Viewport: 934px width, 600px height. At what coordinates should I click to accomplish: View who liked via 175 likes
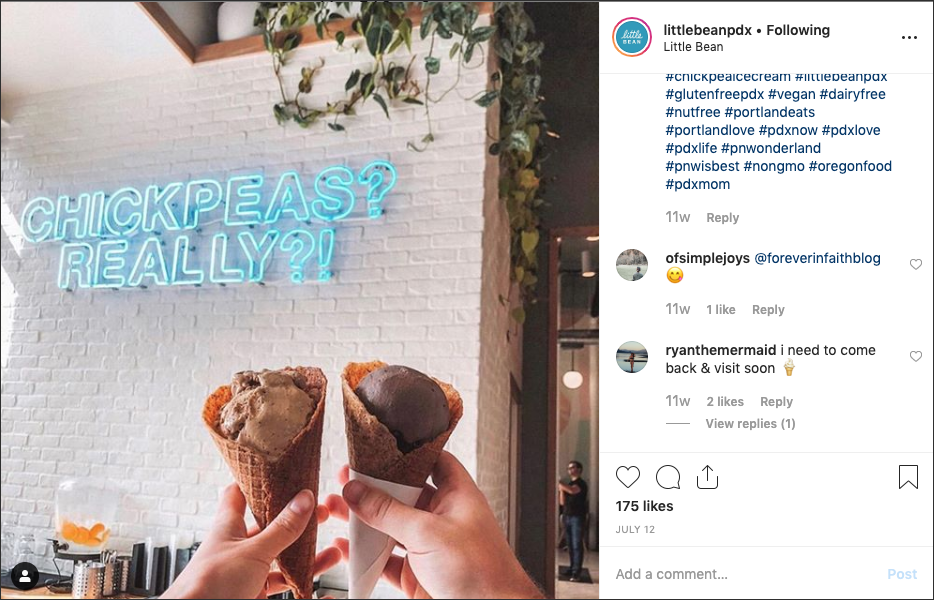coord(645,506)
